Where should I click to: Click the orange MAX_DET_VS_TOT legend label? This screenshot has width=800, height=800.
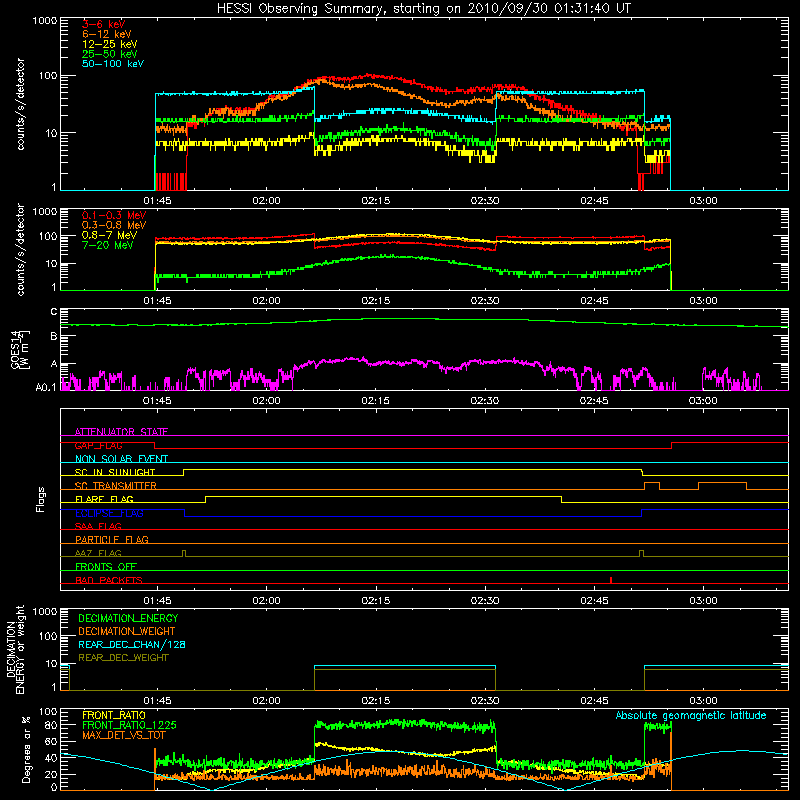124,735
